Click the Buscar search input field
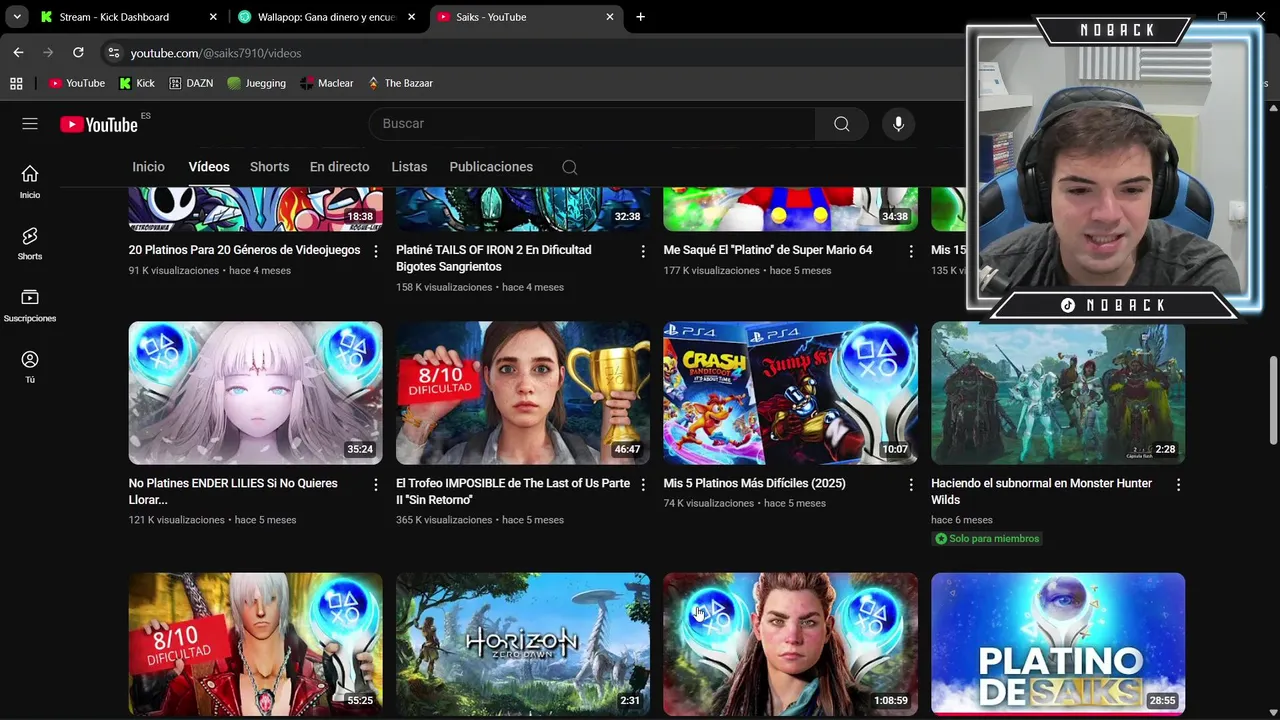Image resolution: width=1280 pixels, height=720 pixels. coord(592,124)
